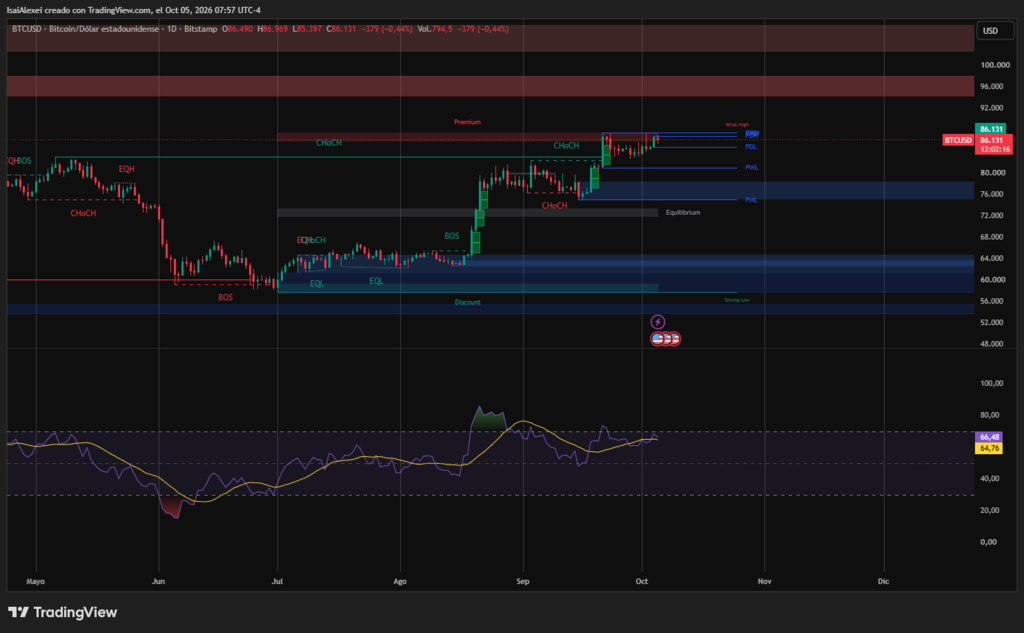Click the 'Weak High' label
This screenshot has width=1024, height=633.
pyautogui.click(x=737, y=125)
